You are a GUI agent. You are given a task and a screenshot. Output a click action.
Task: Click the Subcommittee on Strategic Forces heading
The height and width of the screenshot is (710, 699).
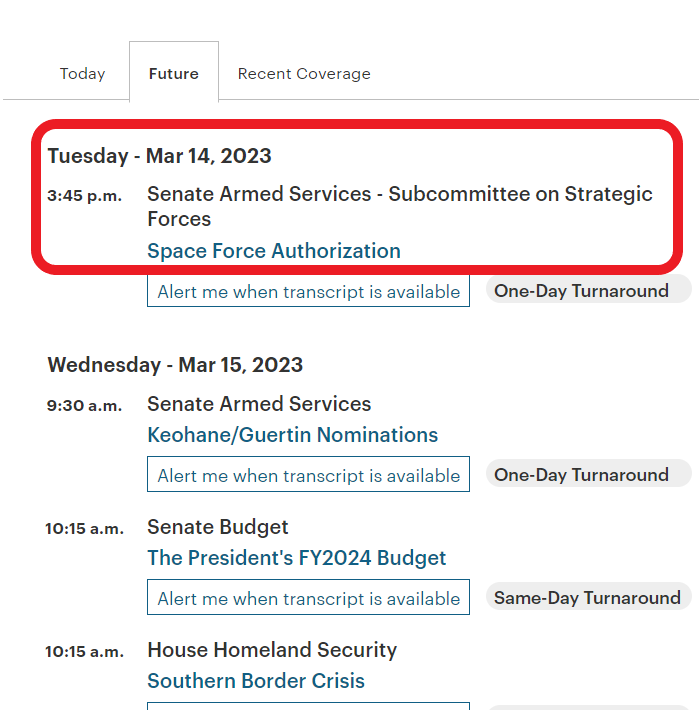click(400, 206)
